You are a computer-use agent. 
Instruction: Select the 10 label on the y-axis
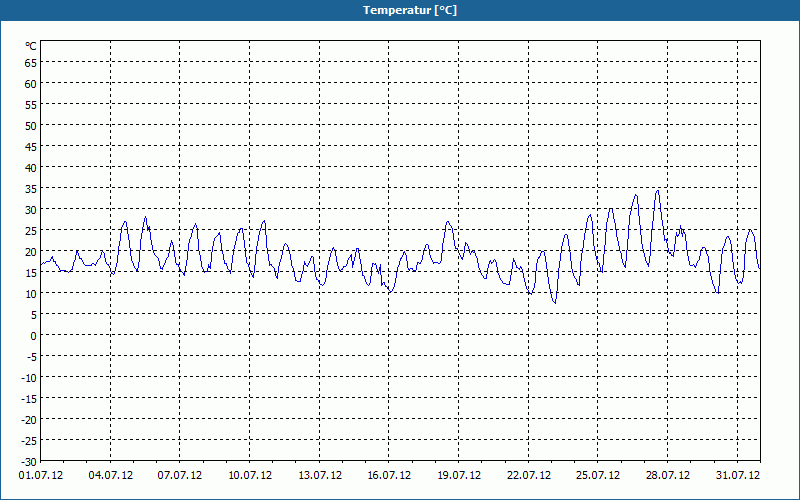[x=31, y=294]
